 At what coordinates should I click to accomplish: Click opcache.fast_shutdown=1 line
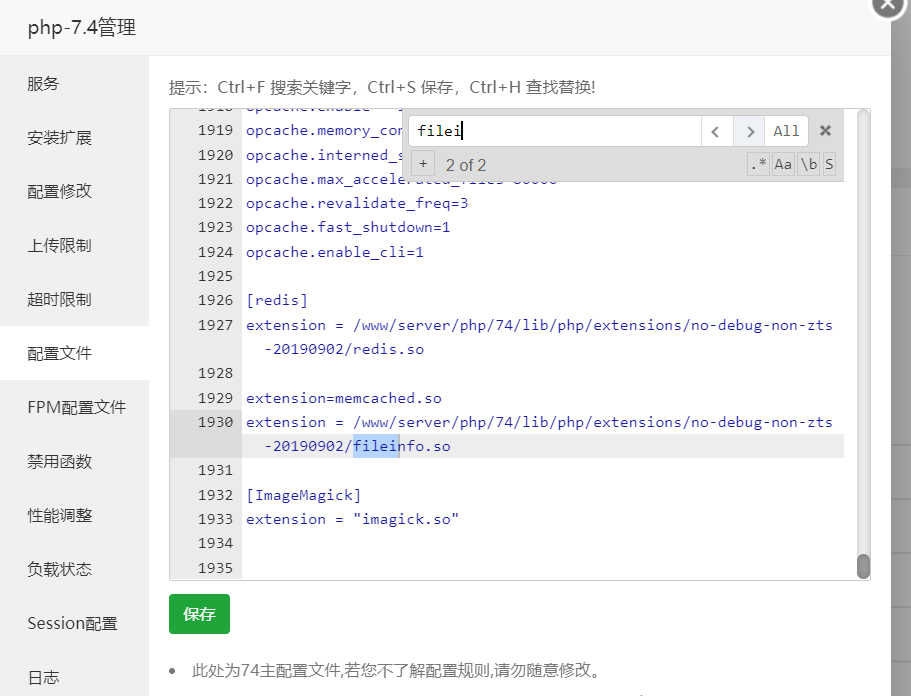[348, 227]
